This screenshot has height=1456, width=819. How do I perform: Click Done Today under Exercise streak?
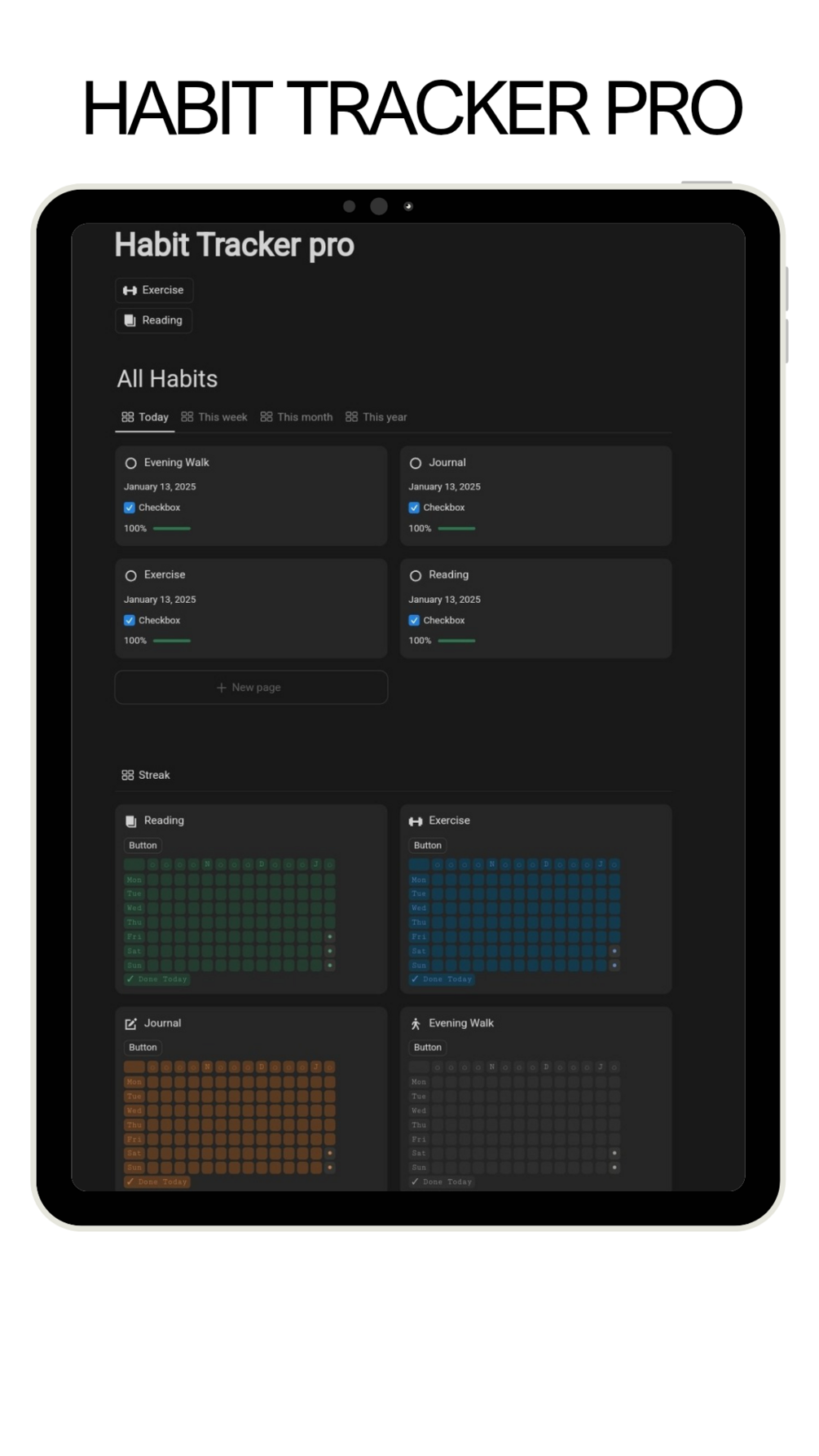coord(441,979)
